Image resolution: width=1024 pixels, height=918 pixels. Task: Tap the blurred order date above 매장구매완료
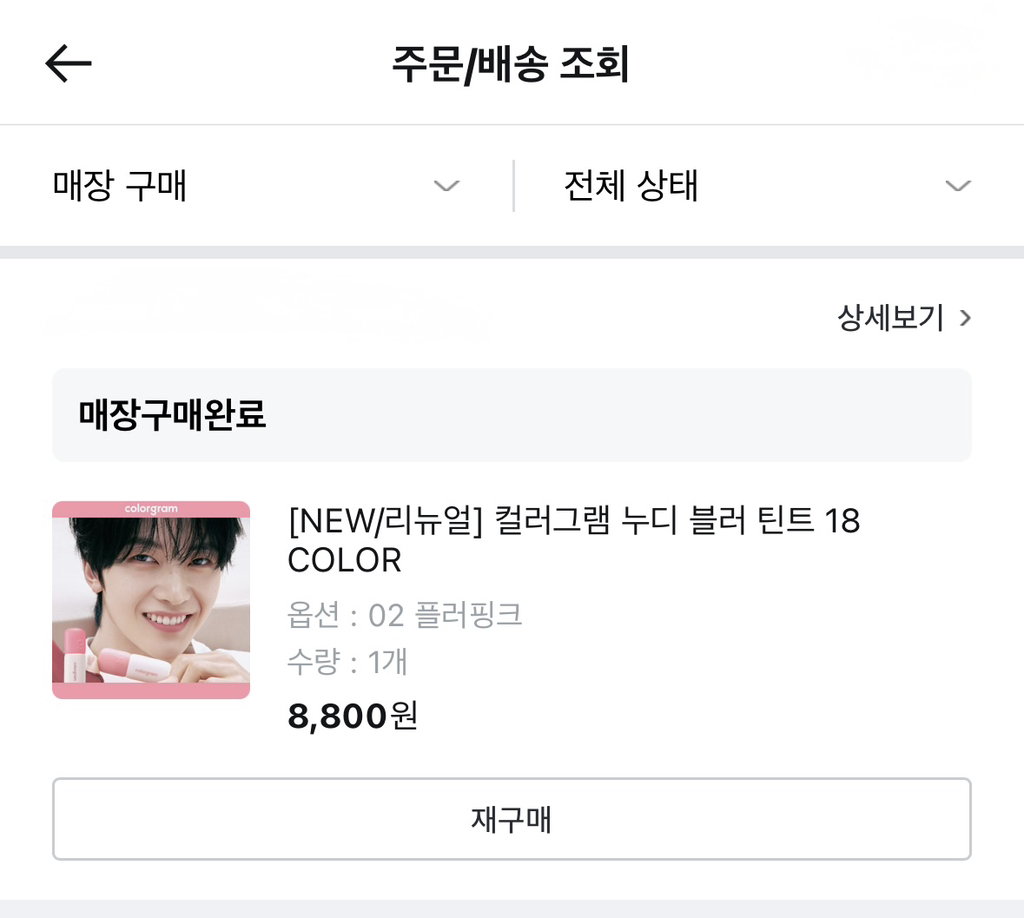(x=260, y=305)
